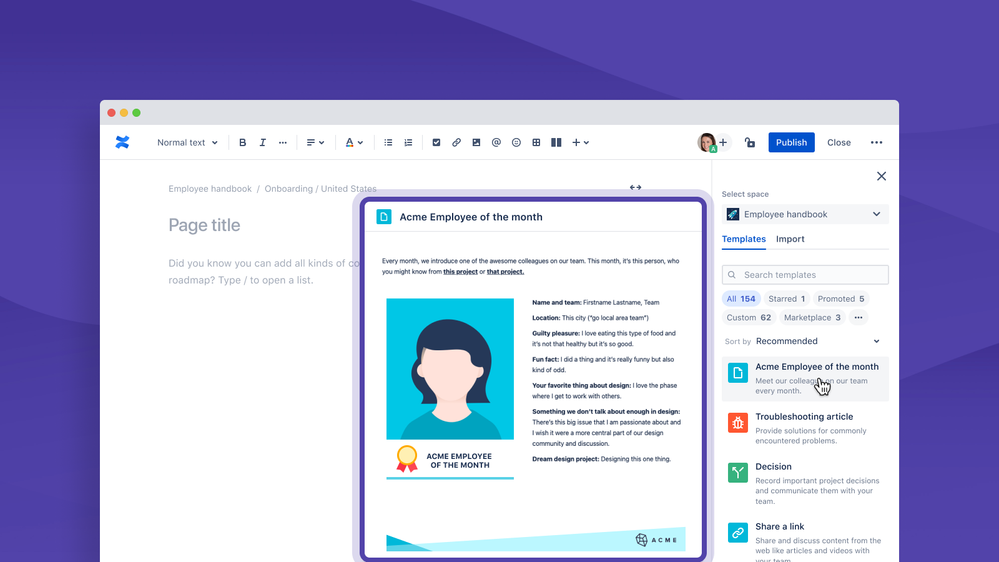Toggle bold formatting

point(242,143)
